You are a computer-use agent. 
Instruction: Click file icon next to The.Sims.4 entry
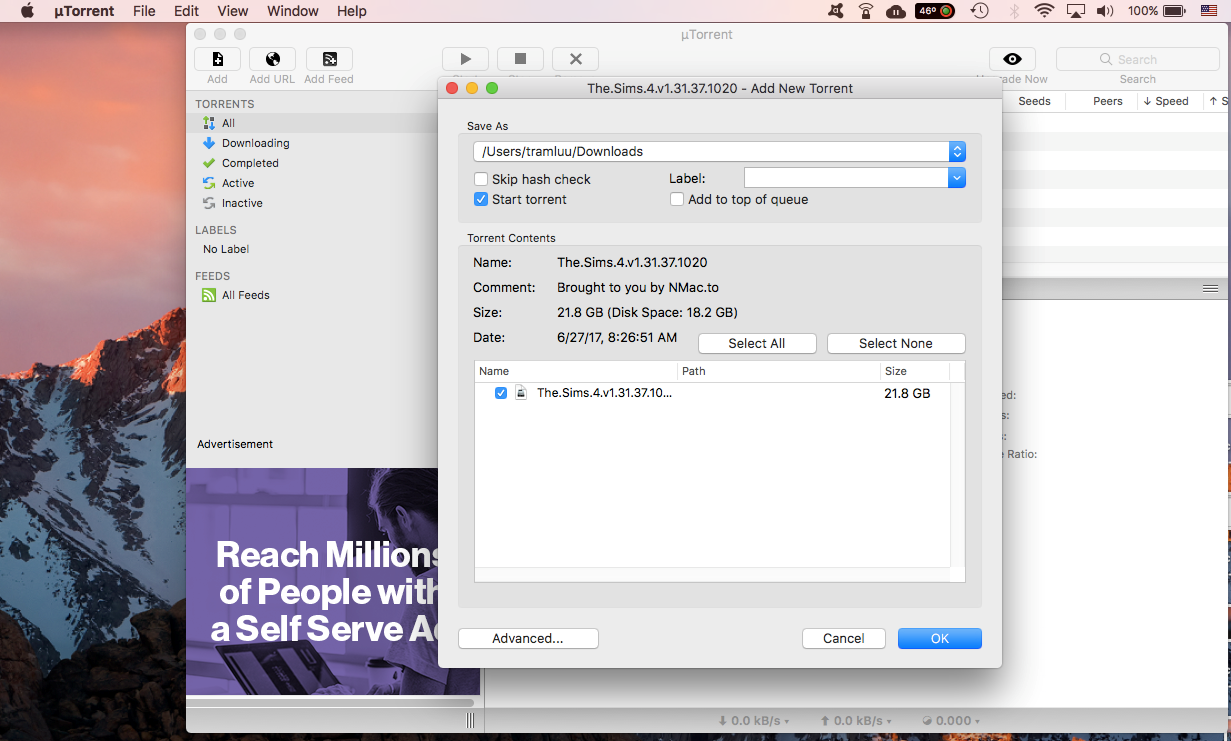pos(521,393)
